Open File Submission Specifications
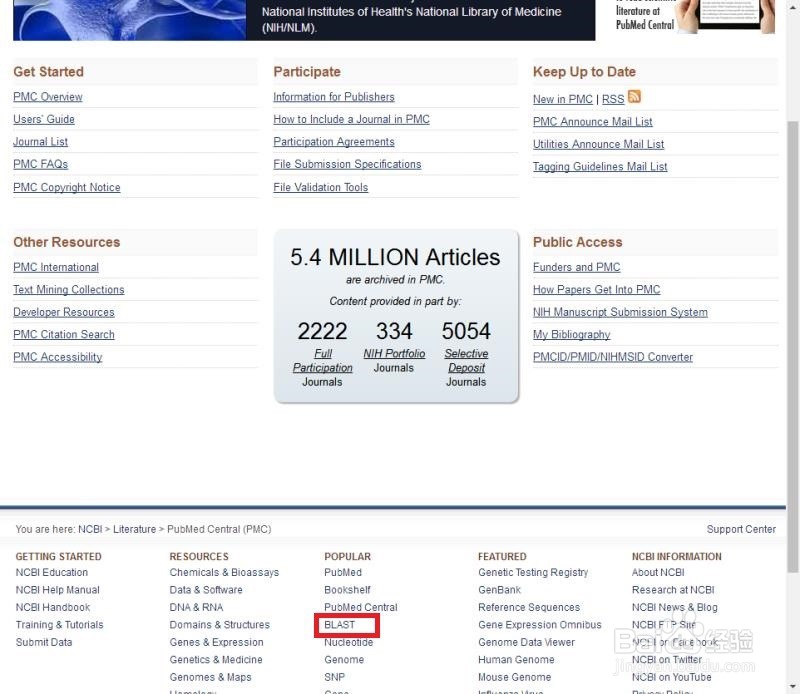 point(347,164)
